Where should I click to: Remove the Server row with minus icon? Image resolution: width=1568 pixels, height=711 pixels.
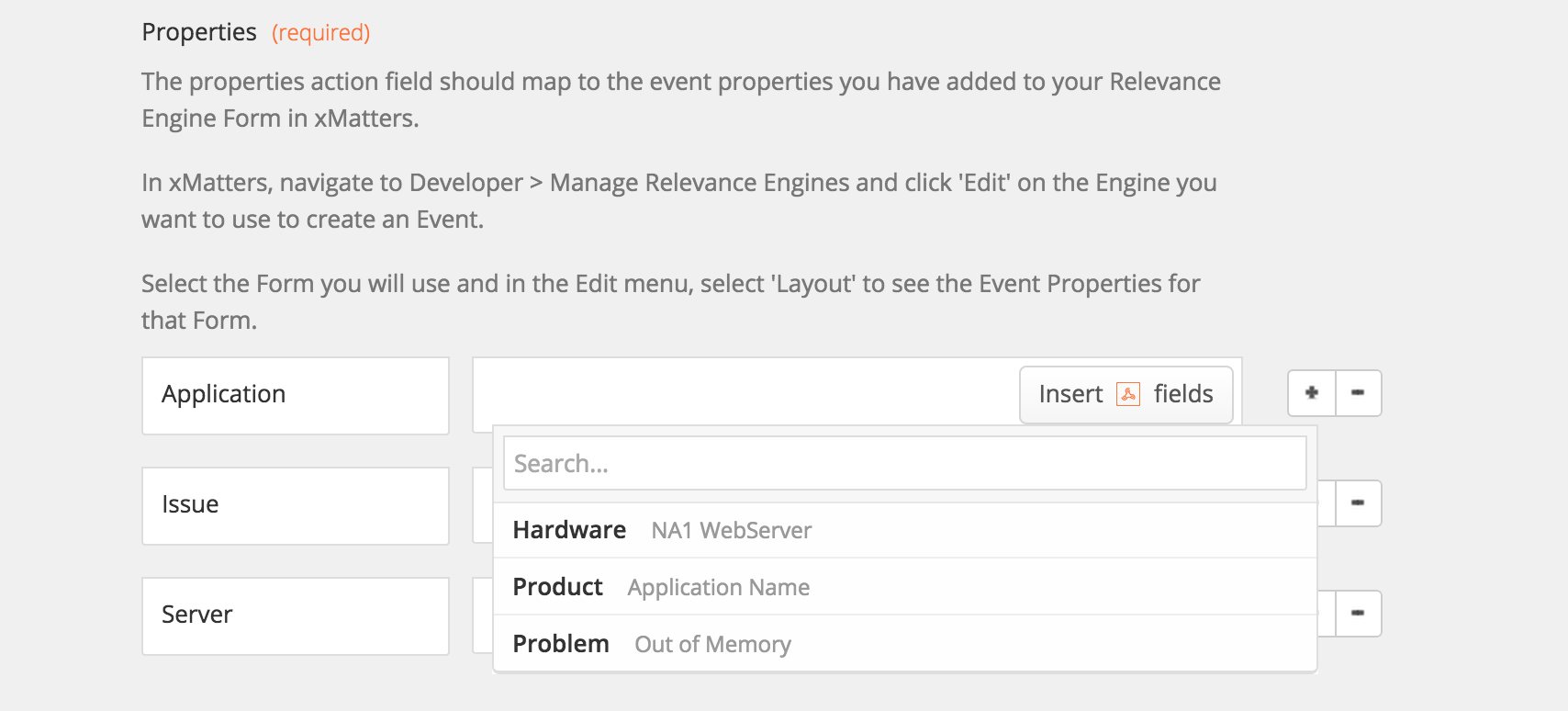click(1359, 614)
